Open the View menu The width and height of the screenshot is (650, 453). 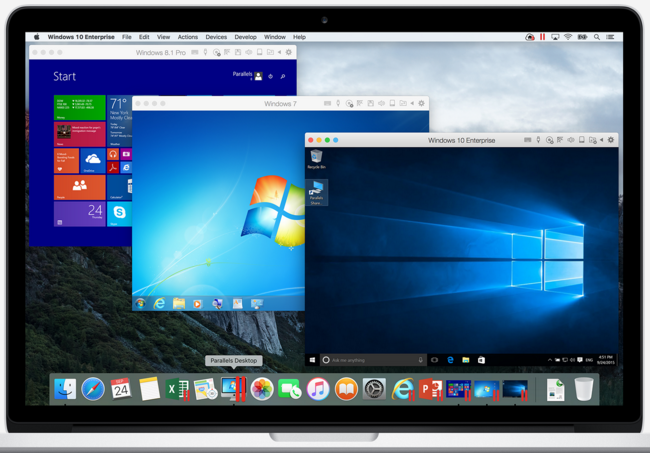click(163, 37)
